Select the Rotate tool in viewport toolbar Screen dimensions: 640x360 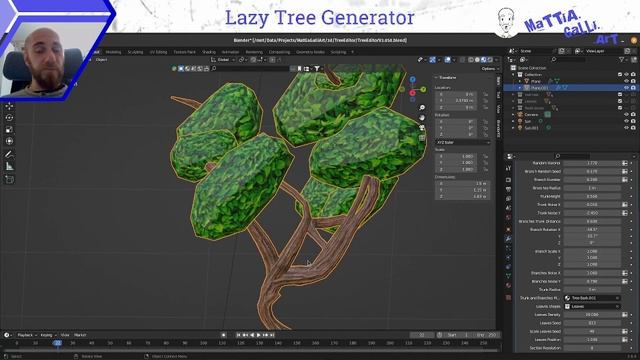(9, 118)
